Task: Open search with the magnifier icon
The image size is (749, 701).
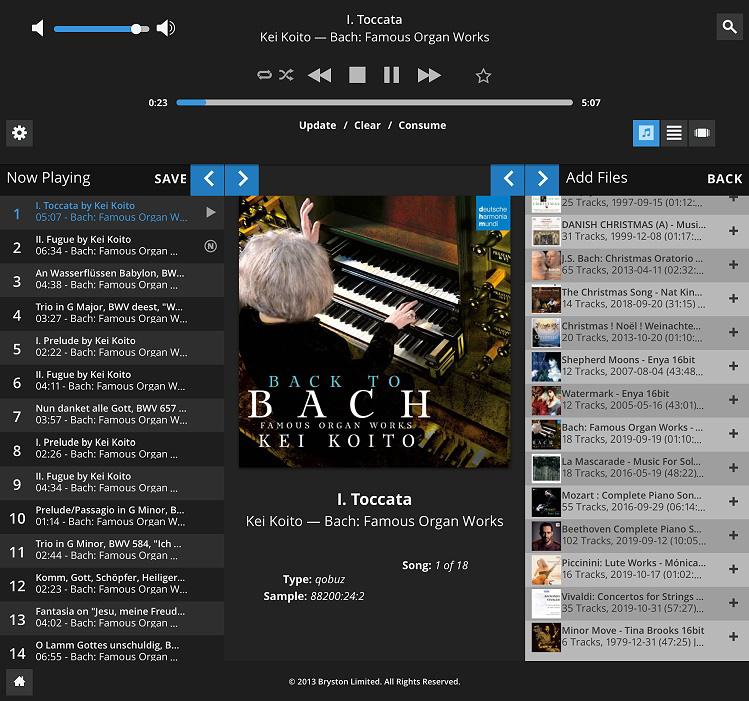Action: [x=730, y=27]
